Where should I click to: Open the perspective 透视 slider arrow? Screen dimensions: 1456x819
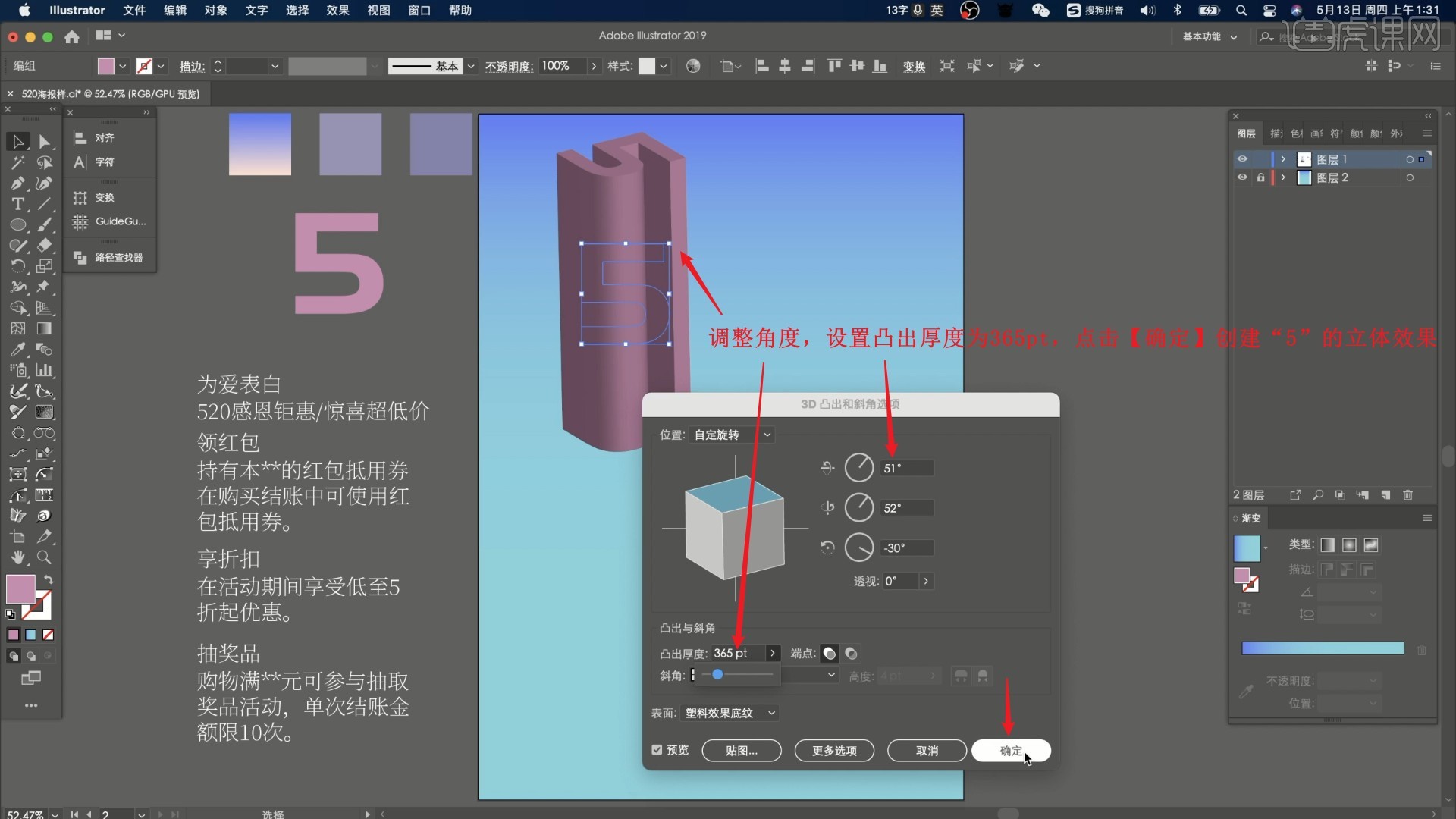tap(926, 581)
